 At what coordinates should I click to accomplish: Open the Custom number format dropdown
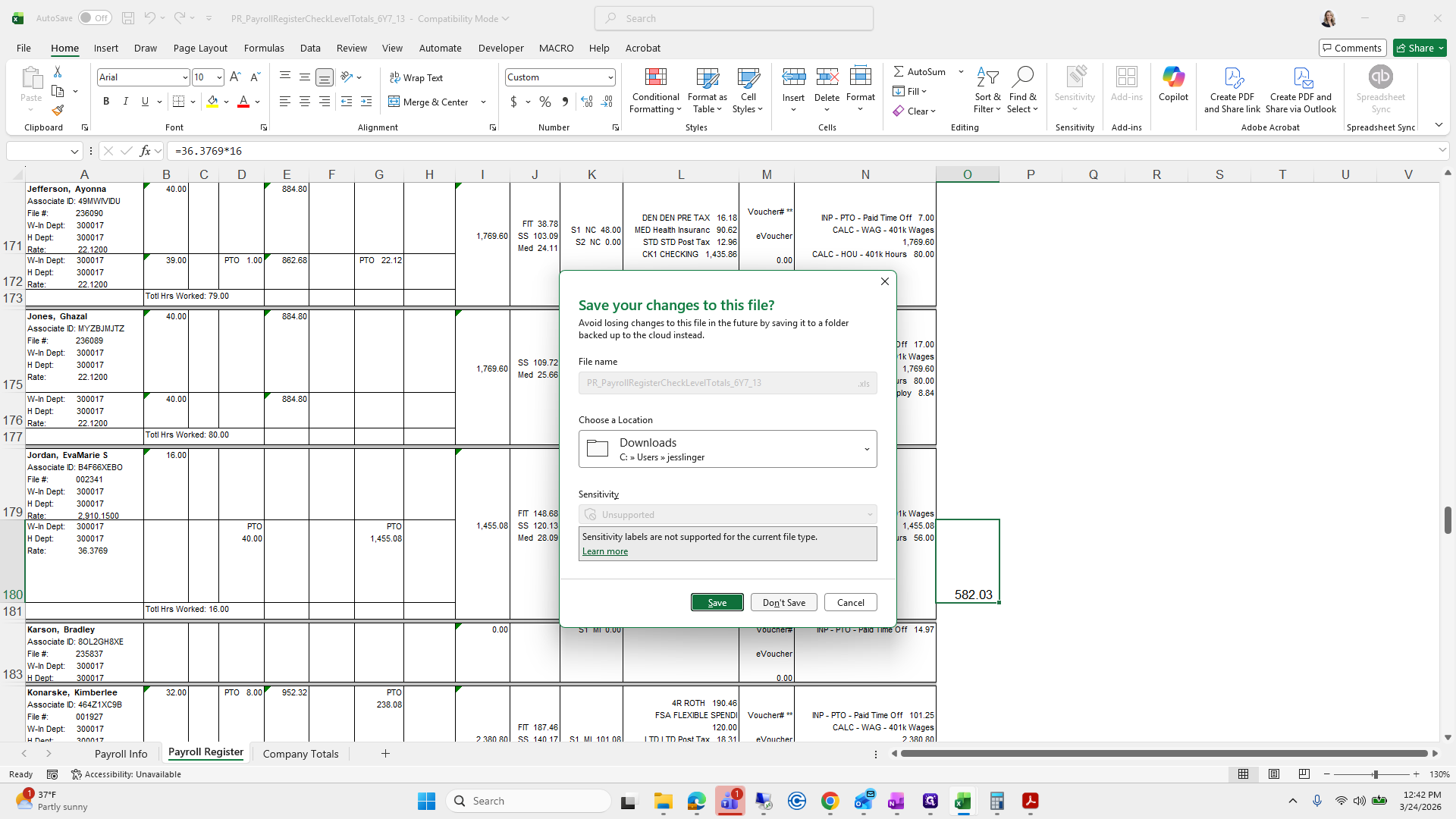(x=610, y=77)
